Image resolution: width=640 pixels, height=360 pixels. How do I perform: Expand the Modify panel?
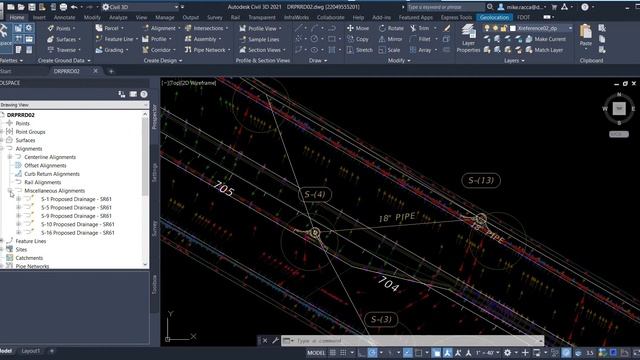coord(399,60)
